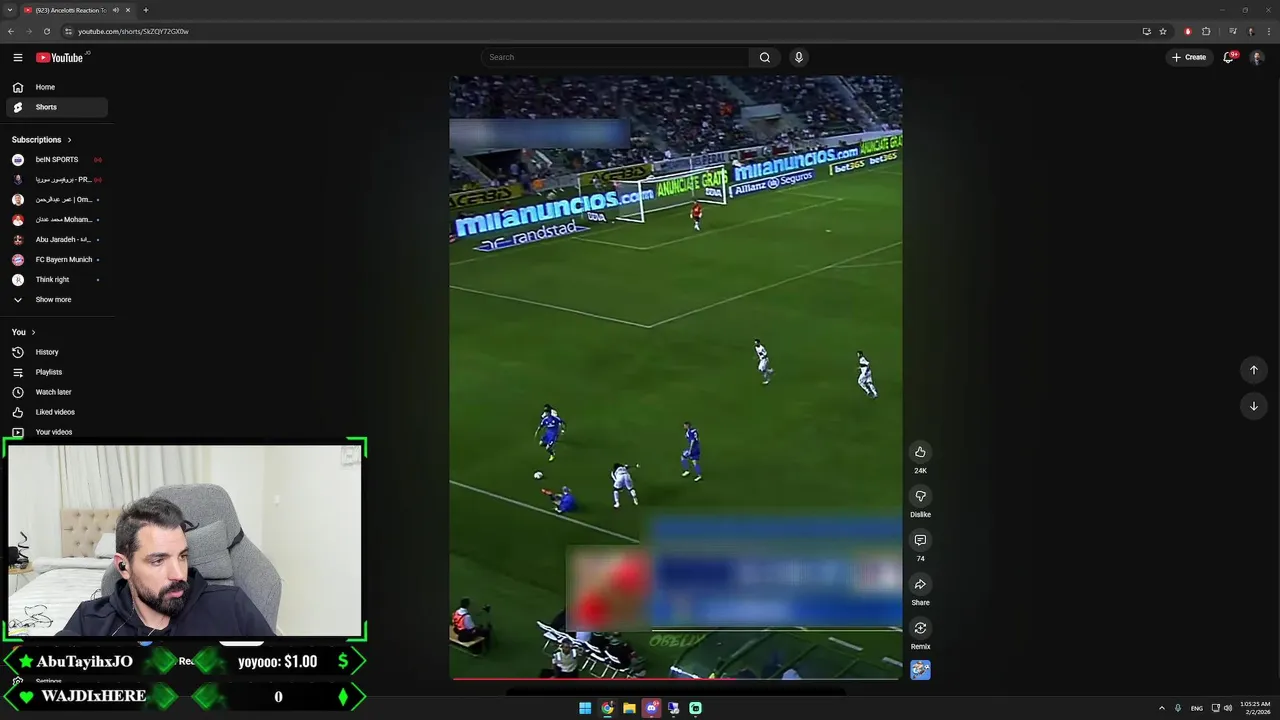Open YouTube account avatar menu
Viewport: 1280px width, 720px height.
click(1257, 57)
